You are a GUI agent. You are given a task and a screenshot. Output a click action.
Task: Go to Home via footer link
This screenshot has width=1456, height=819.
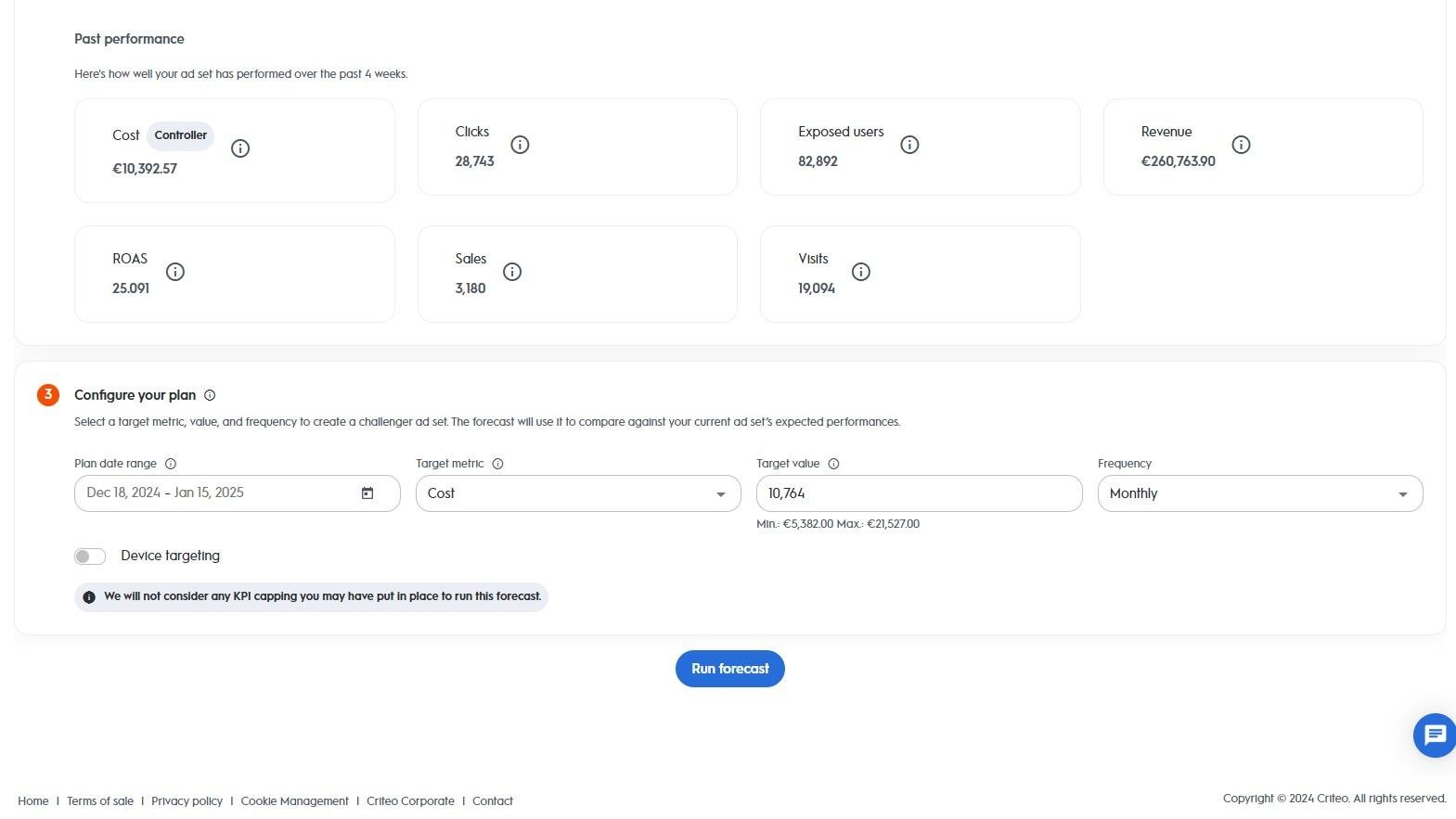click(x=33, y=801)
